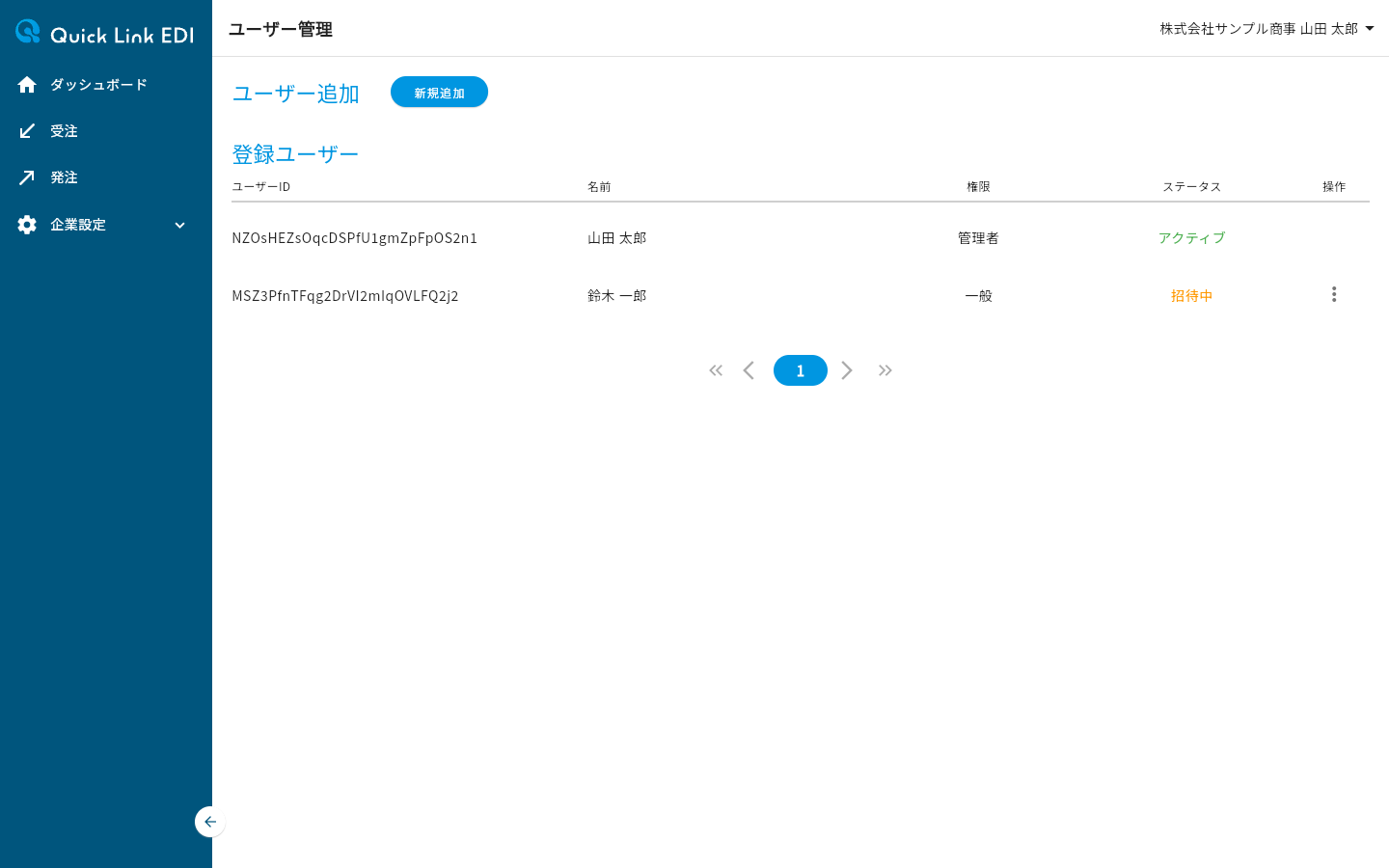Go to the first page
Image resolution: width=1389 pixels, height=868 pixels.
pyautogui.click(x=716, y=370)
